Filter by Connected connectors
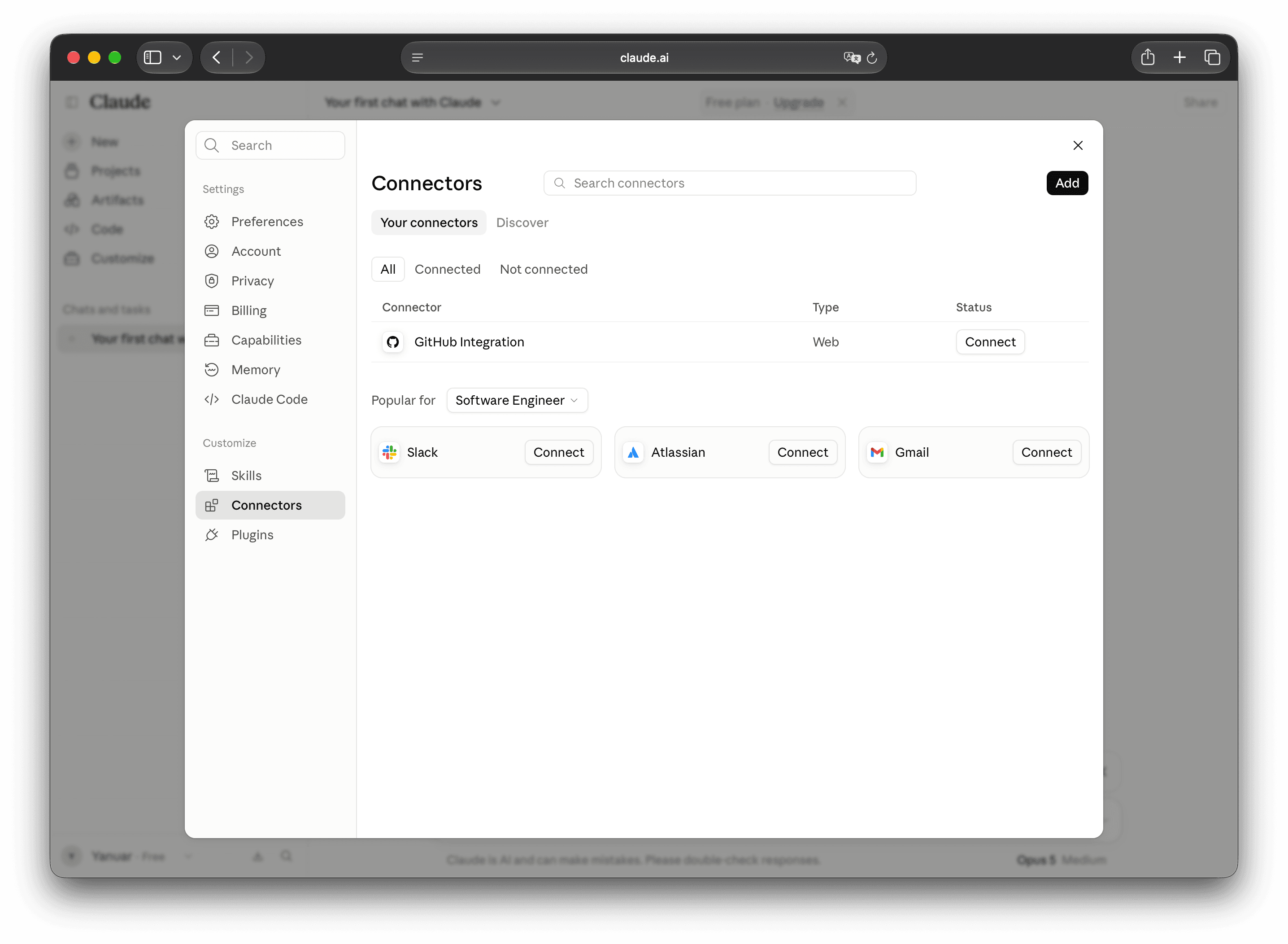The height and width of the screenshot is (944, 1288). (x=447, y=269)
